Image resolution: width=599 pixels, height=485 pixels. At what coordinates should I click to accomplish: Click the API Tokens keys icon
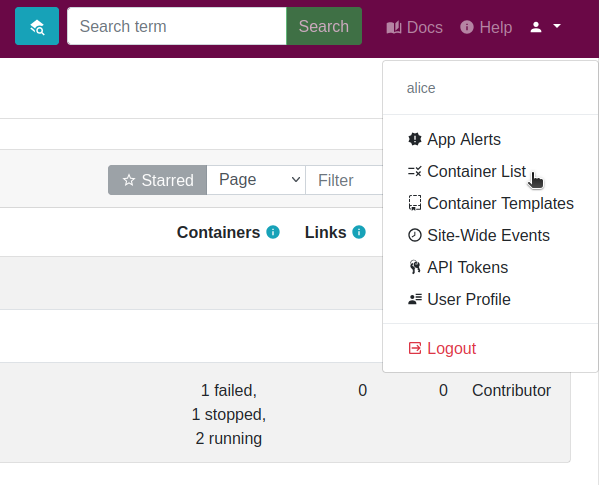point(415,267)
